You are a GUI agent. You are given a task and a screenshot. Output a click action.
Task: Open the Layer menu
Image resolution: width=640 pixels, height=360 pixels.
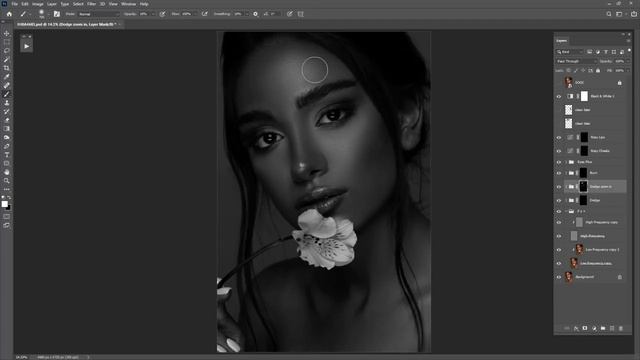[52, 4]
